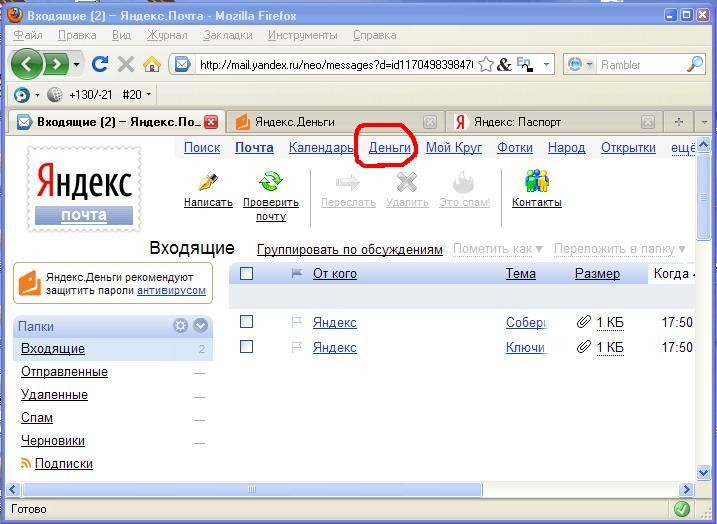
Task: Open the Переложить в папку dropdown
Action: point(620,249)
